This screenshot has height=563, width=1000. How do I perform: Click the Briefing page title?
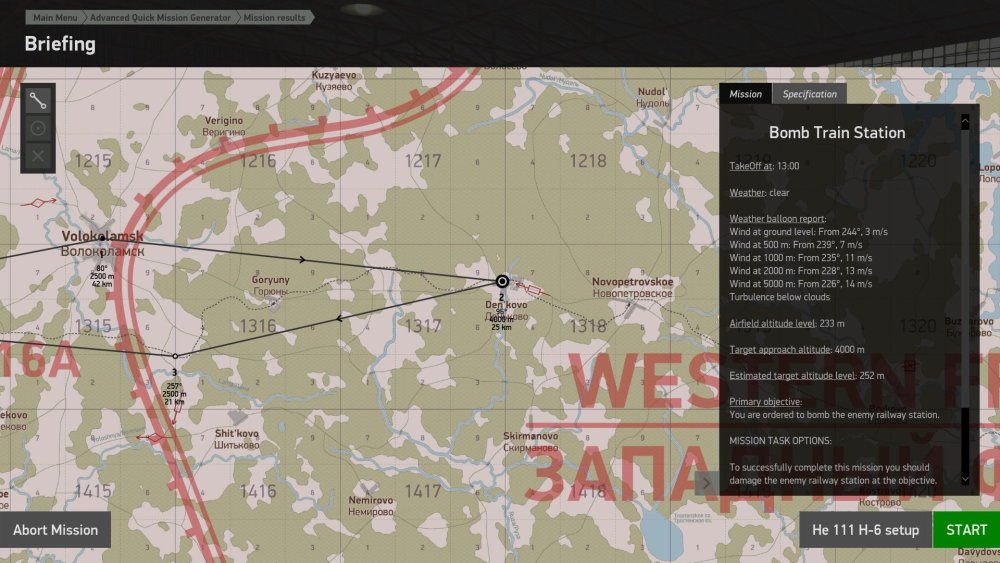[60, 44]
